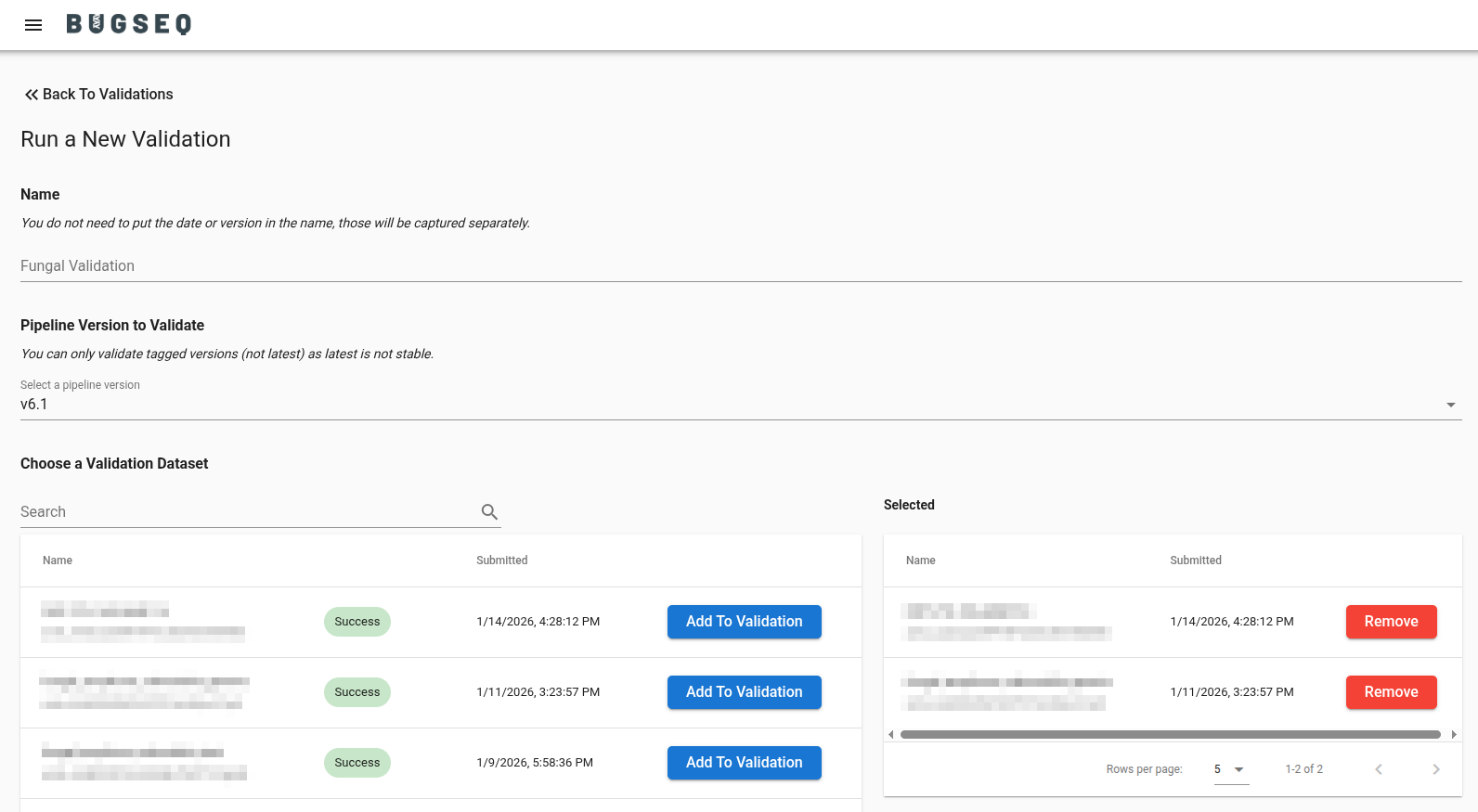Open the hamburger navigation menu
This screenshot has height=812, width=1478.
click(33, 25)
